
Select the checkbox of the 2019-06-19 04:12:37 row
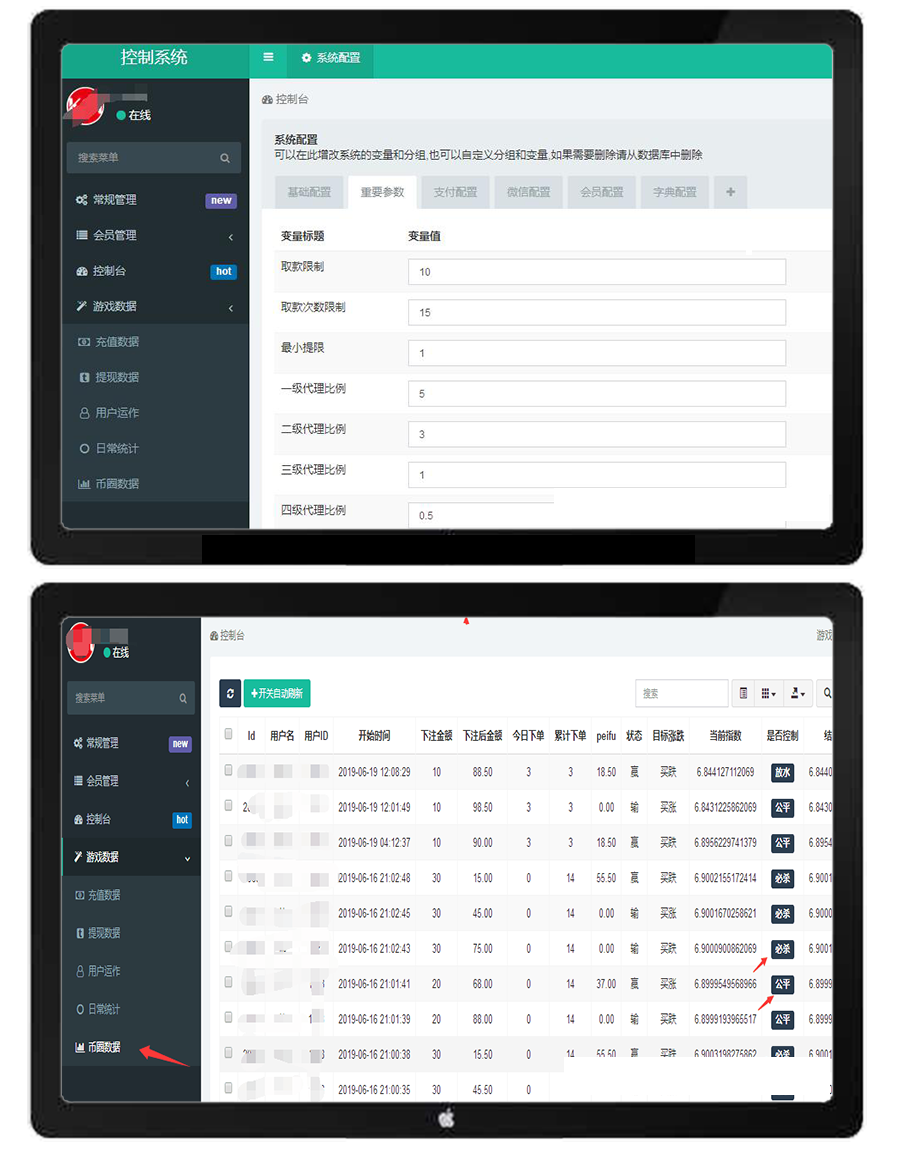tap(229, 842)
